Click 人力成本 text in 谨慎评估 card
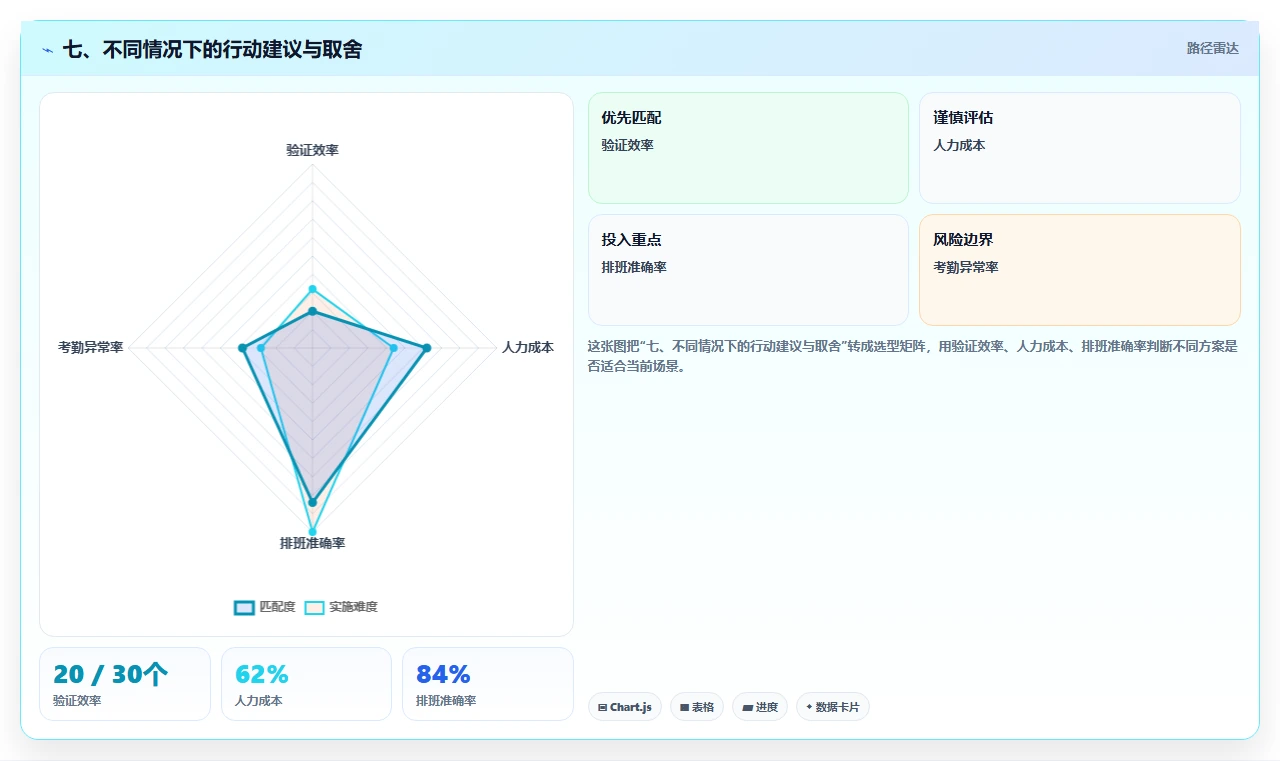 coord(959,146)
